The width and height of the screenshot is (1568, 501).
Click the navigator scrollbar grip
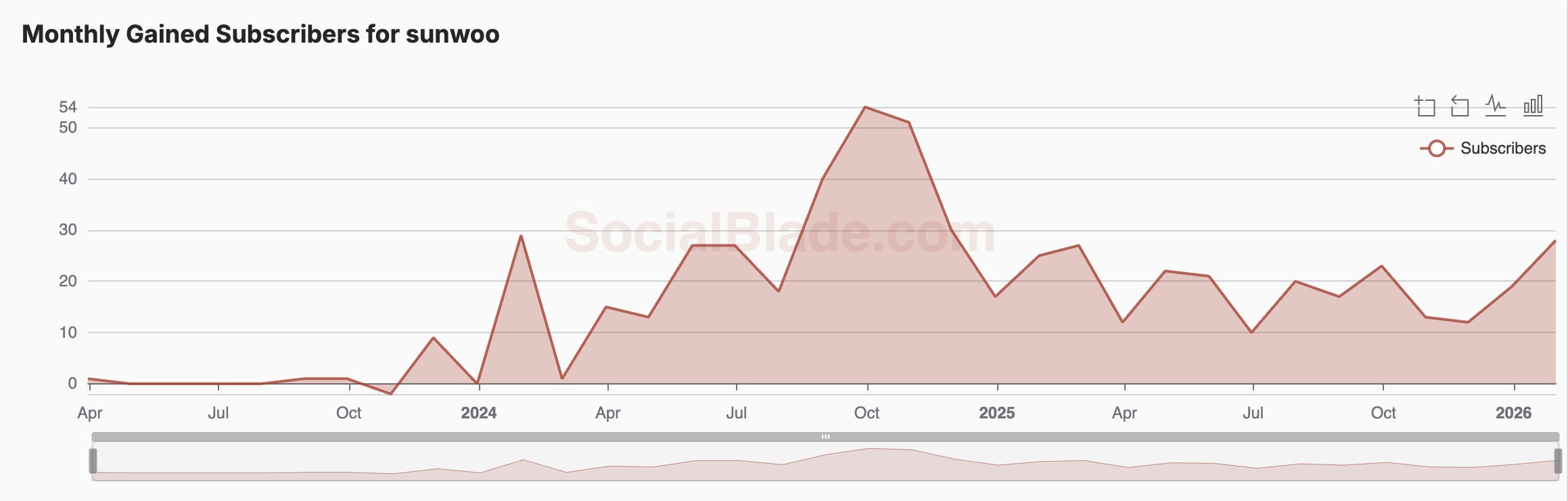click(x=825, y=437)
